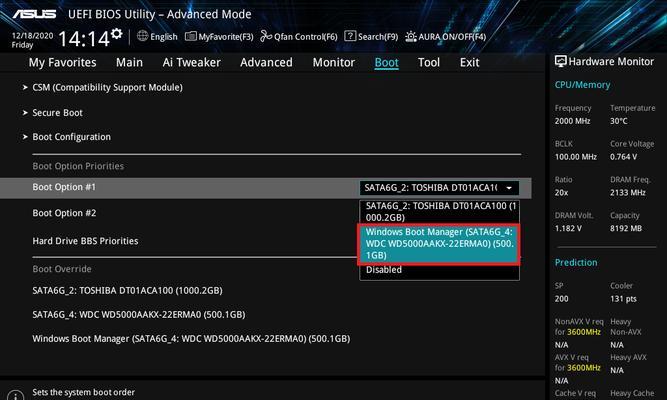Select the Boot Option #2 row
Image resolution: width=667 pixels, height=400 pixels.
click(64, 213)
